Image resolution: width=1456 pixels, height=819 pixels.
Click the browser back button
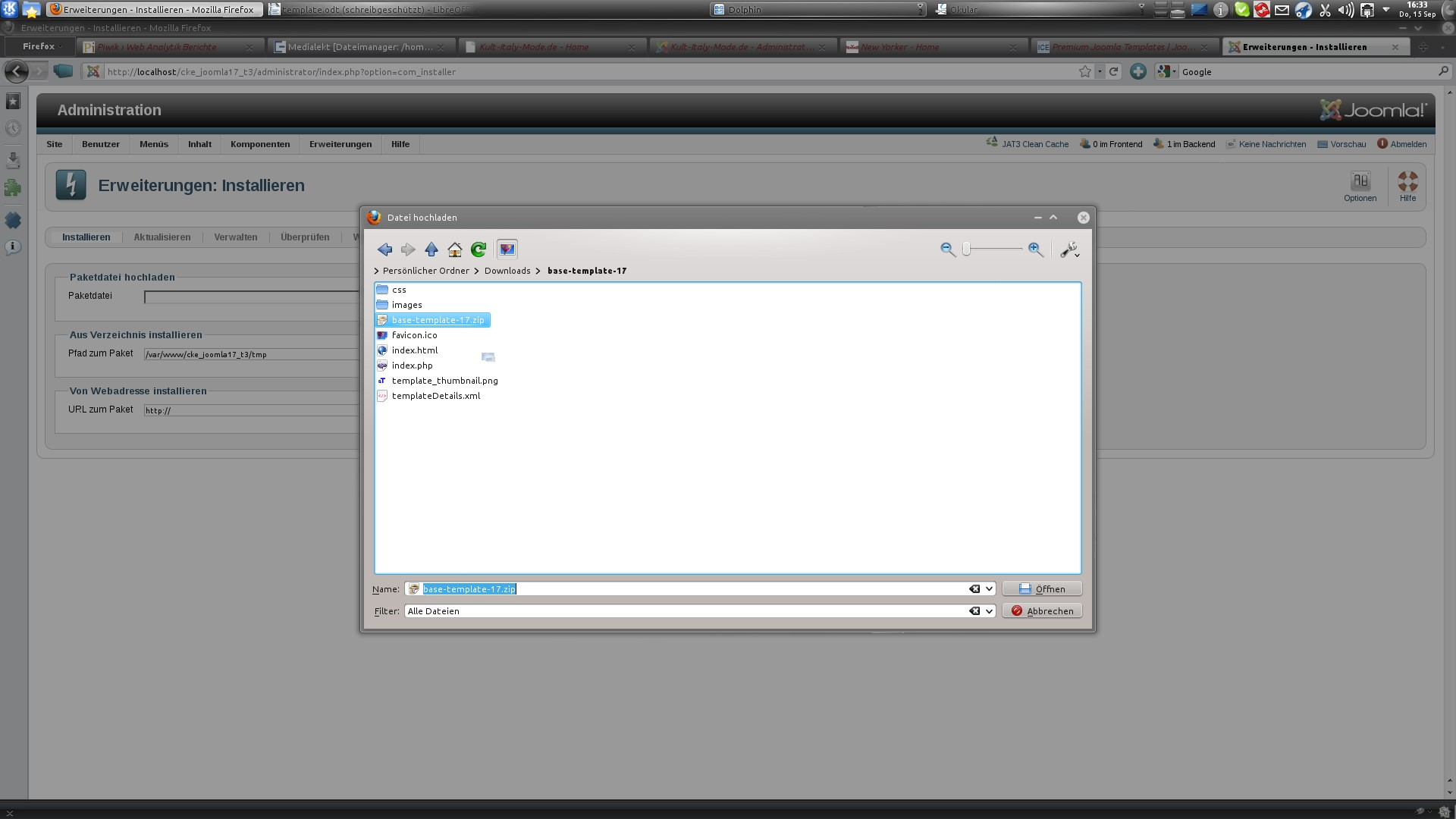pos(16,71)
